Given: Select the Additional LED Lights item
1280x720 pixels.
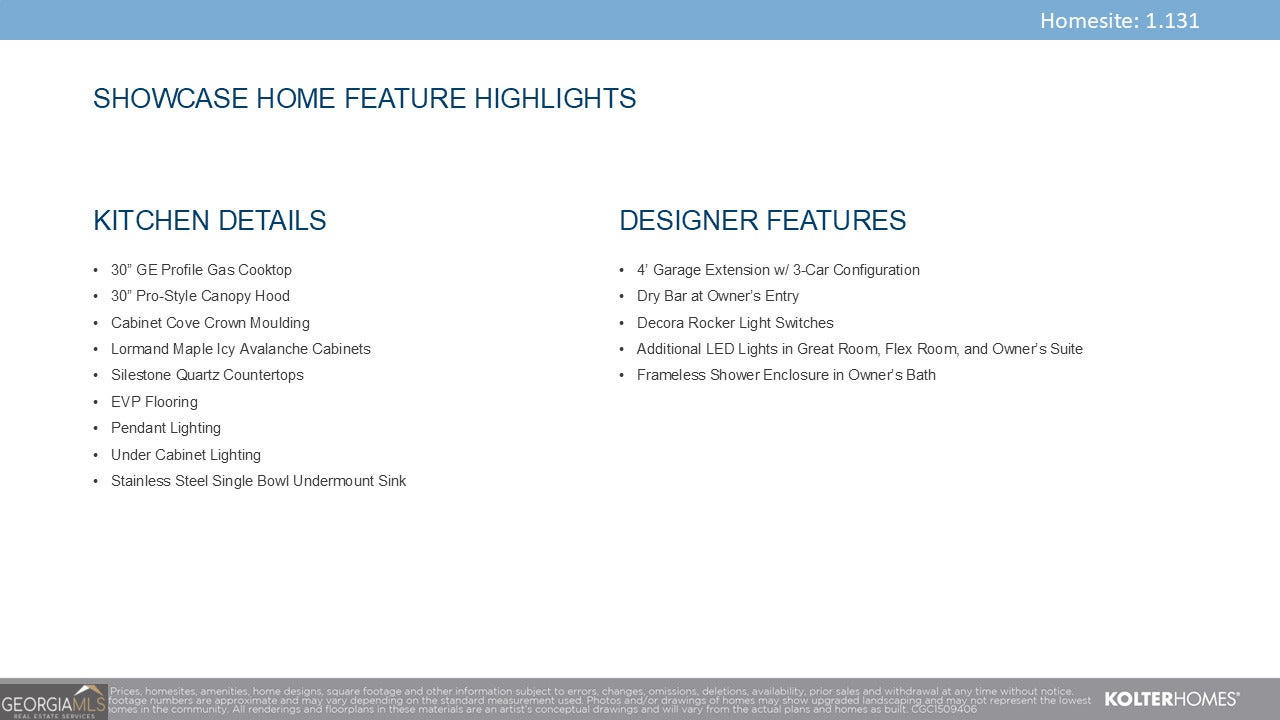Looking at the screenshot, I should click(859, 349).
